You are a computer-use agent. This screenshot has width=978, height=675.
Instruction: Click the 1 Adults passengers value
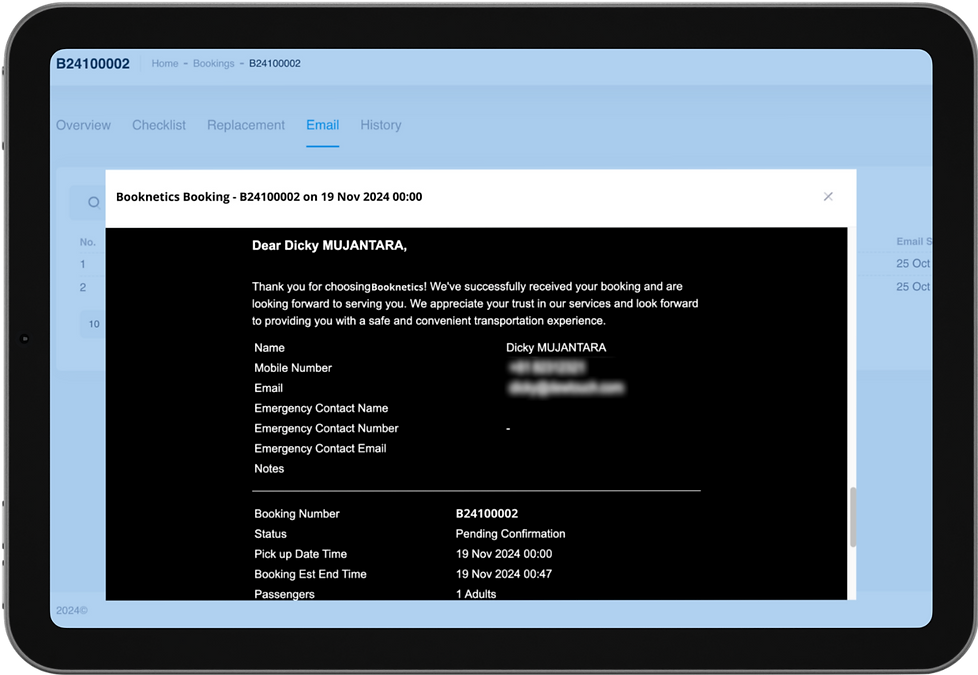tap(476, 594)
